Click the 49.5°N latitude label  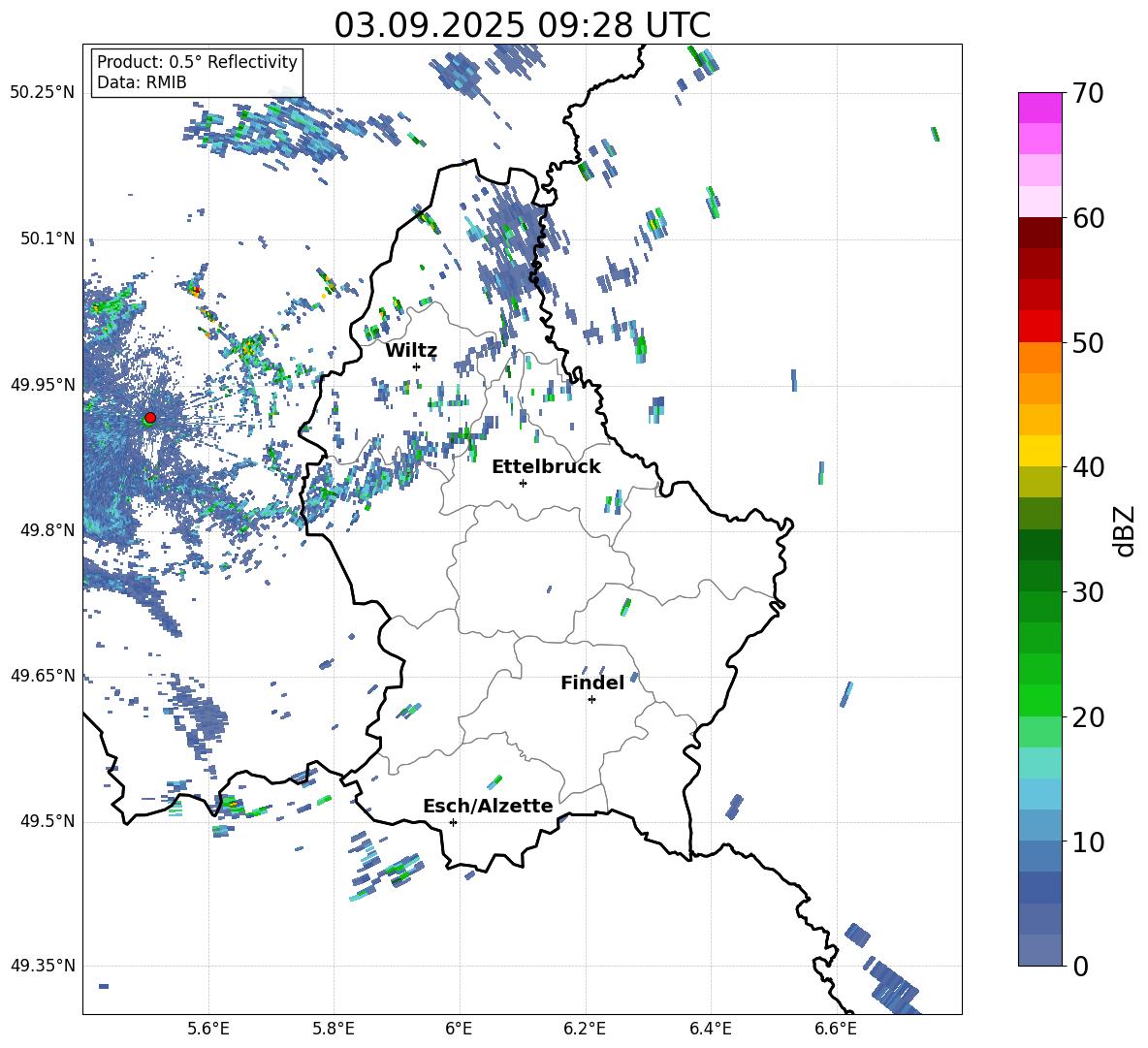[48, 821]
